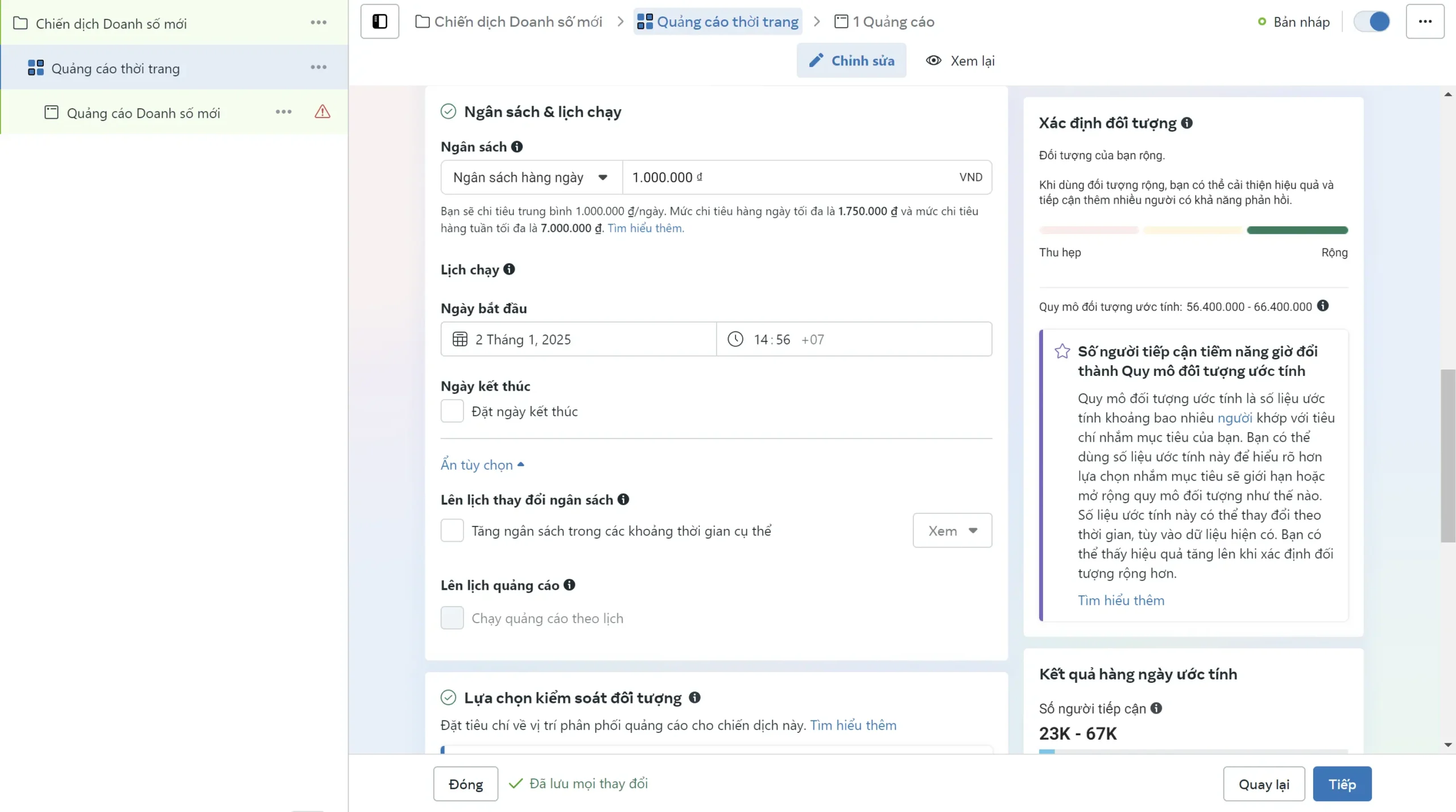Click the start date field 2 Tháng 1, 2025
1456x812 pixels.
click(578, 339)
